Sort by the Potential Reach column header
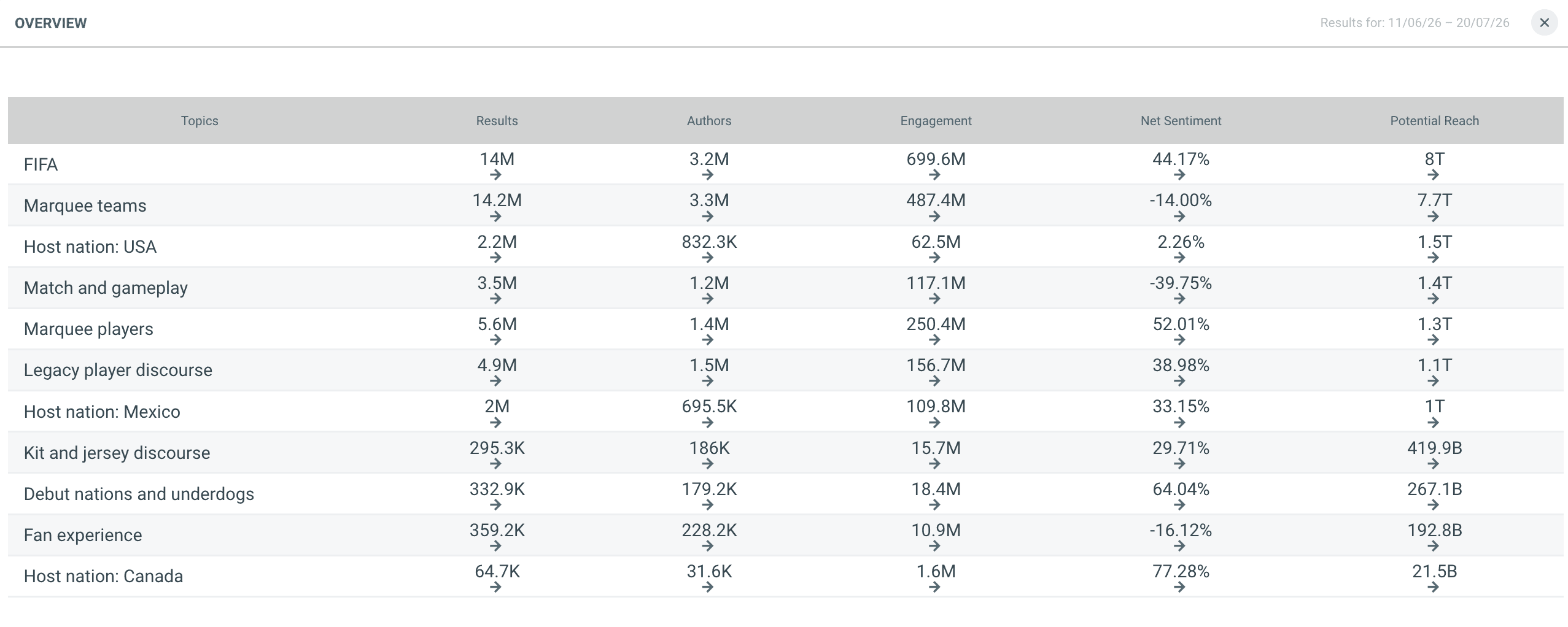Image resolution: width=1568 pixels, height=627 pixels. [x=1434, y=121]
